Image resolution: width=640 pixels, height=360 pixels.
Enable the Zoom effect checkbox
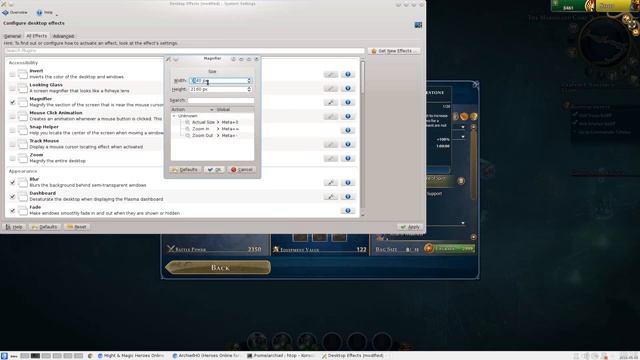click(12, 158)
